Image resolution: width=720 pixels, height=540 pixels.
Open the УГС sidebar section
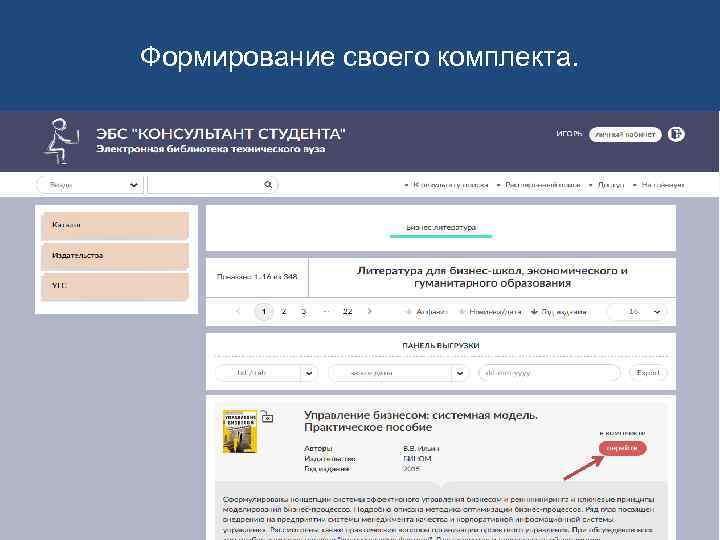pyautogui.click(x=115, y=286)
